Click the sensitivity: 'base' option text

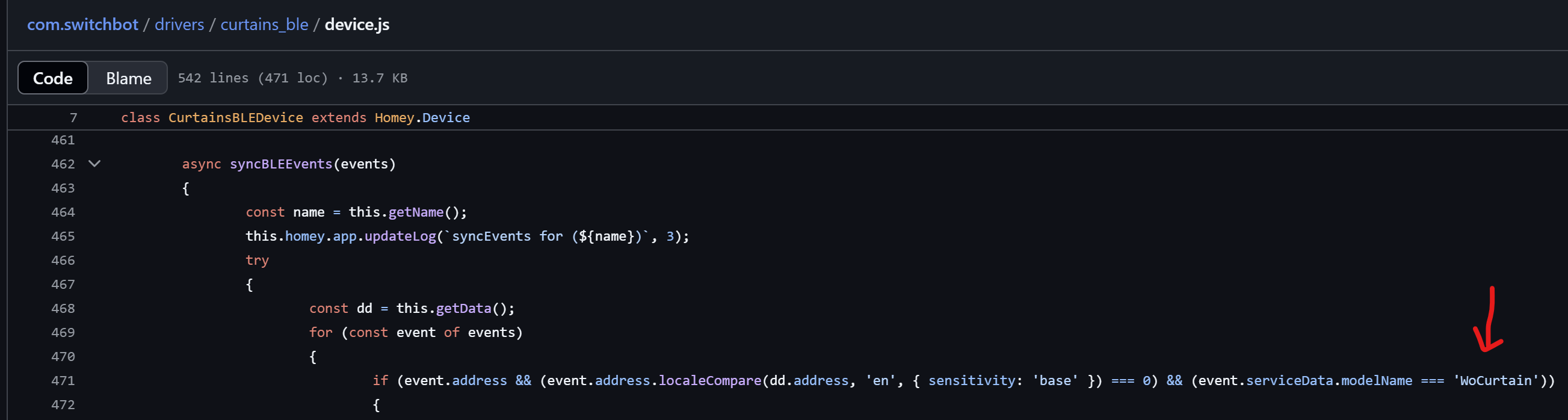[1003, 380]
